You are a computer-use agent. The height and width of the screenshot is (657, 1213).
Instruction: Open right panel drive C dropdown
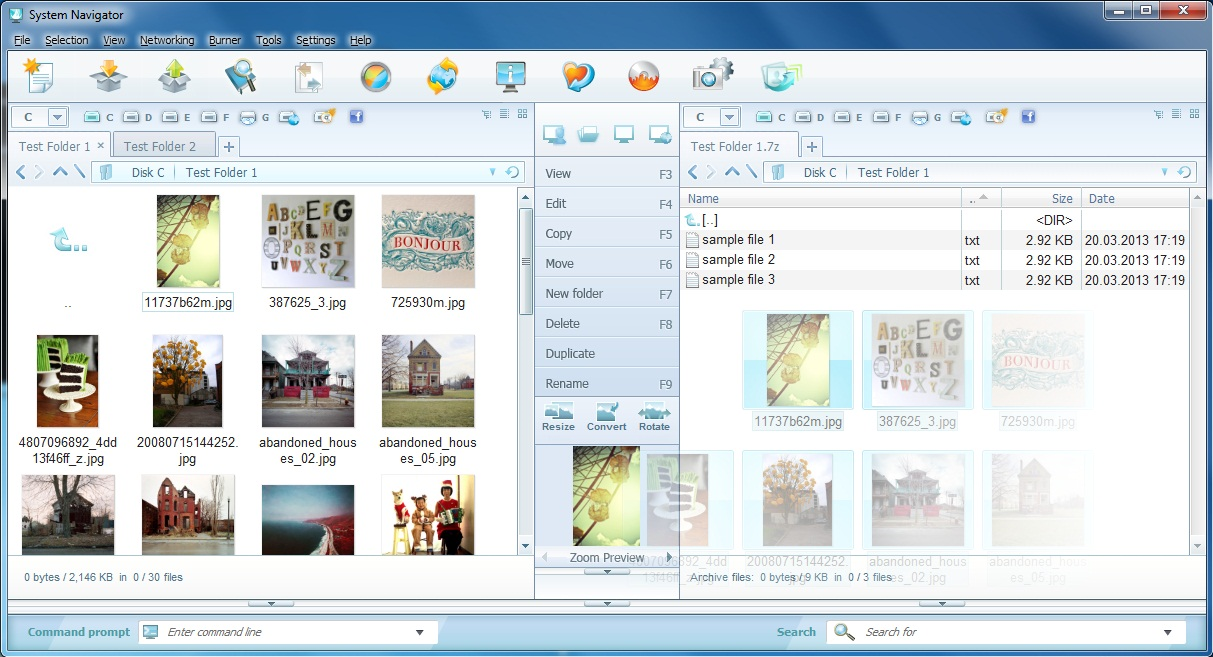click(729, 117)
